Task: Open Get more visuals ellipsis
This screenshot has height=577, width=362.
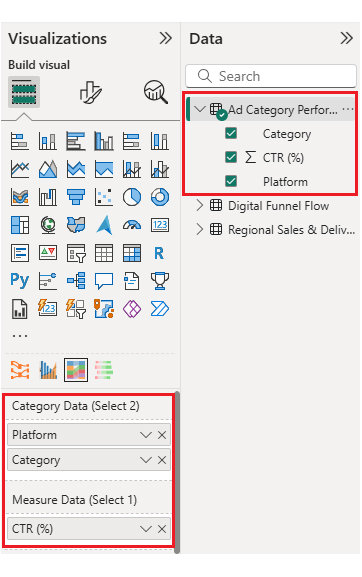Action: pos(20,336)
